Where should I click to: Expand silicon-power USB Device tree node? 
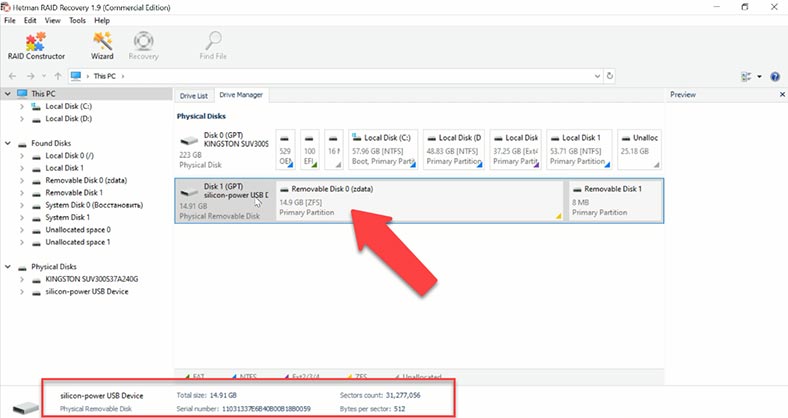(22, 292)
